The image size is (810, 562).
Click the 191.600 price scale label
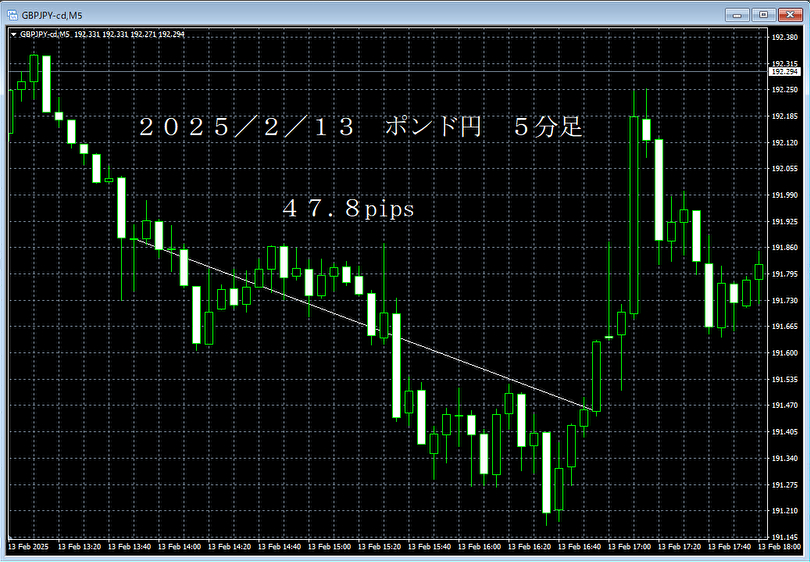(x=783, y=354)
